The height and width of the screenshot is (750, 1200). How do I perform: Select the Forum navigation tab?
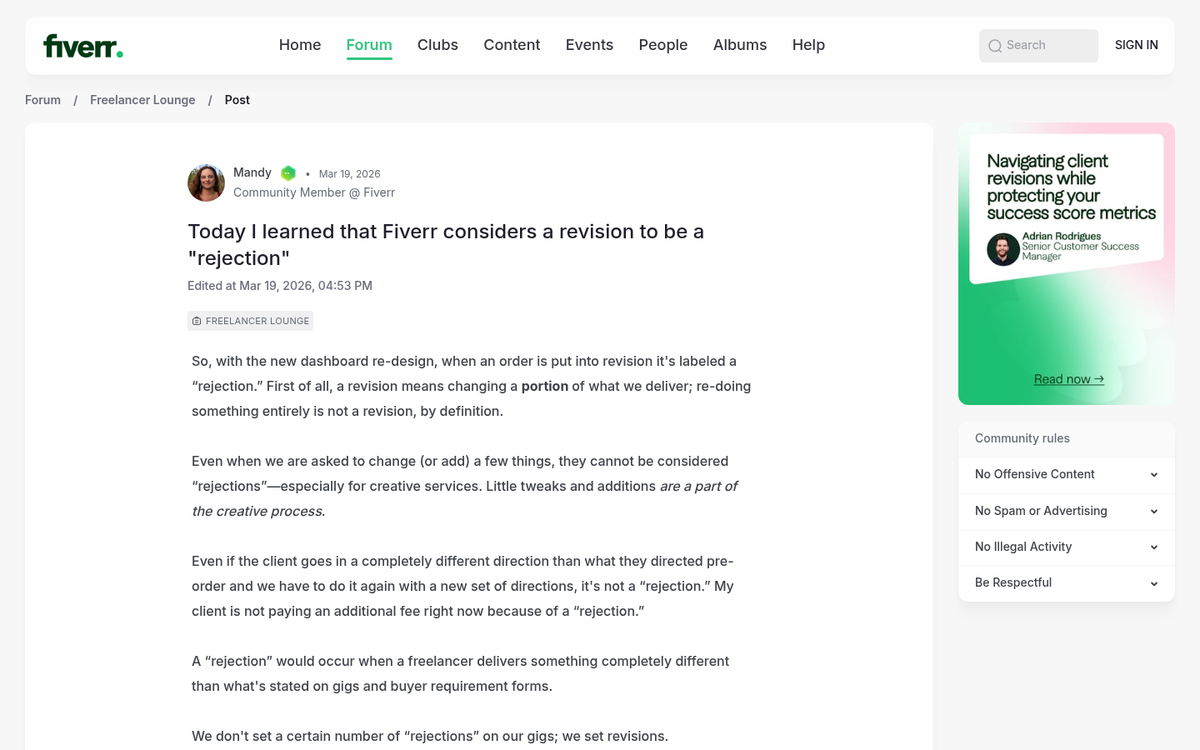(x=369, y=45)
